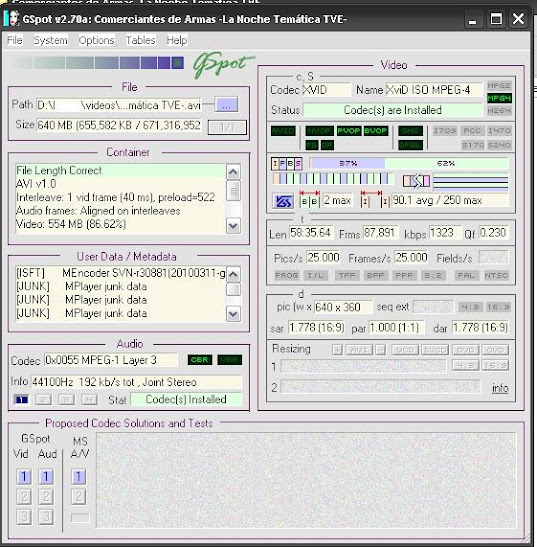
Task: Click down arrow on Metadata list
Action: click(x=233, y=314)
